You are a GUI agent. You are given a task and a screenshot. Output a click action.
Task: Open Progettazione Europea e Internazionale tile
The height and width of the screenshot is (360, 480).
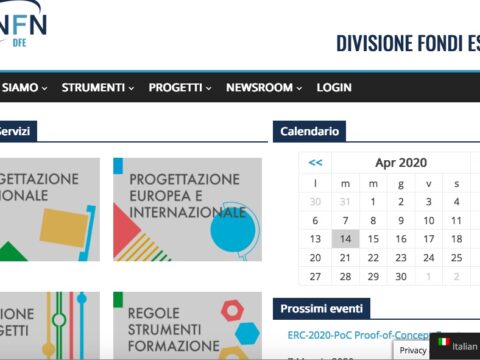187,209
